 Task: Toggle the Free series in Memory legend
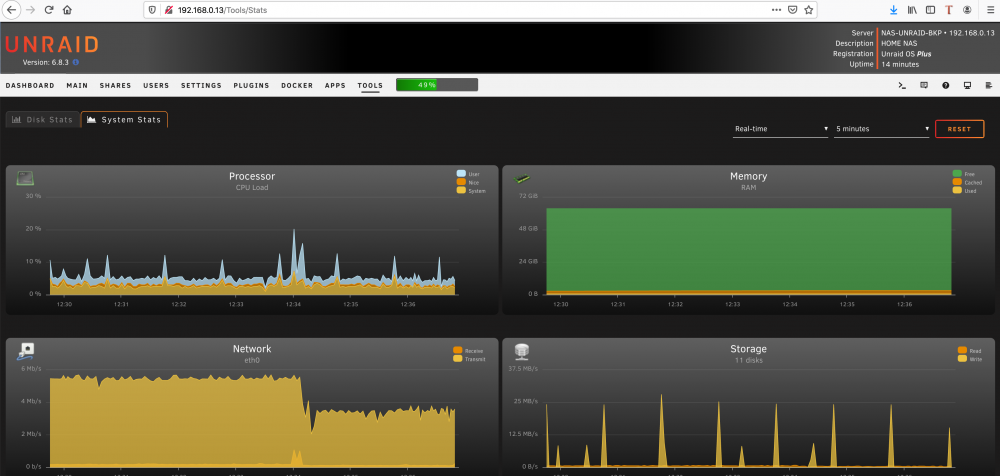click(966, 174)
